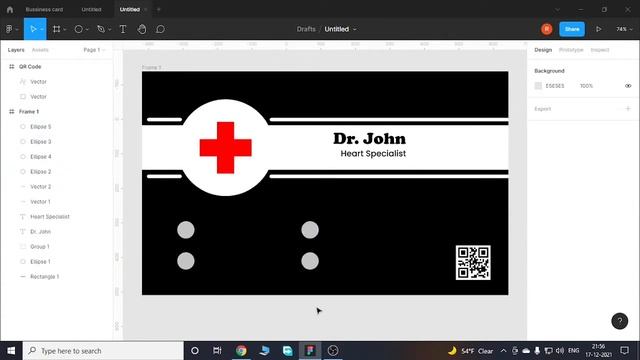Open the help question mark button

click(x=620, y=321)
